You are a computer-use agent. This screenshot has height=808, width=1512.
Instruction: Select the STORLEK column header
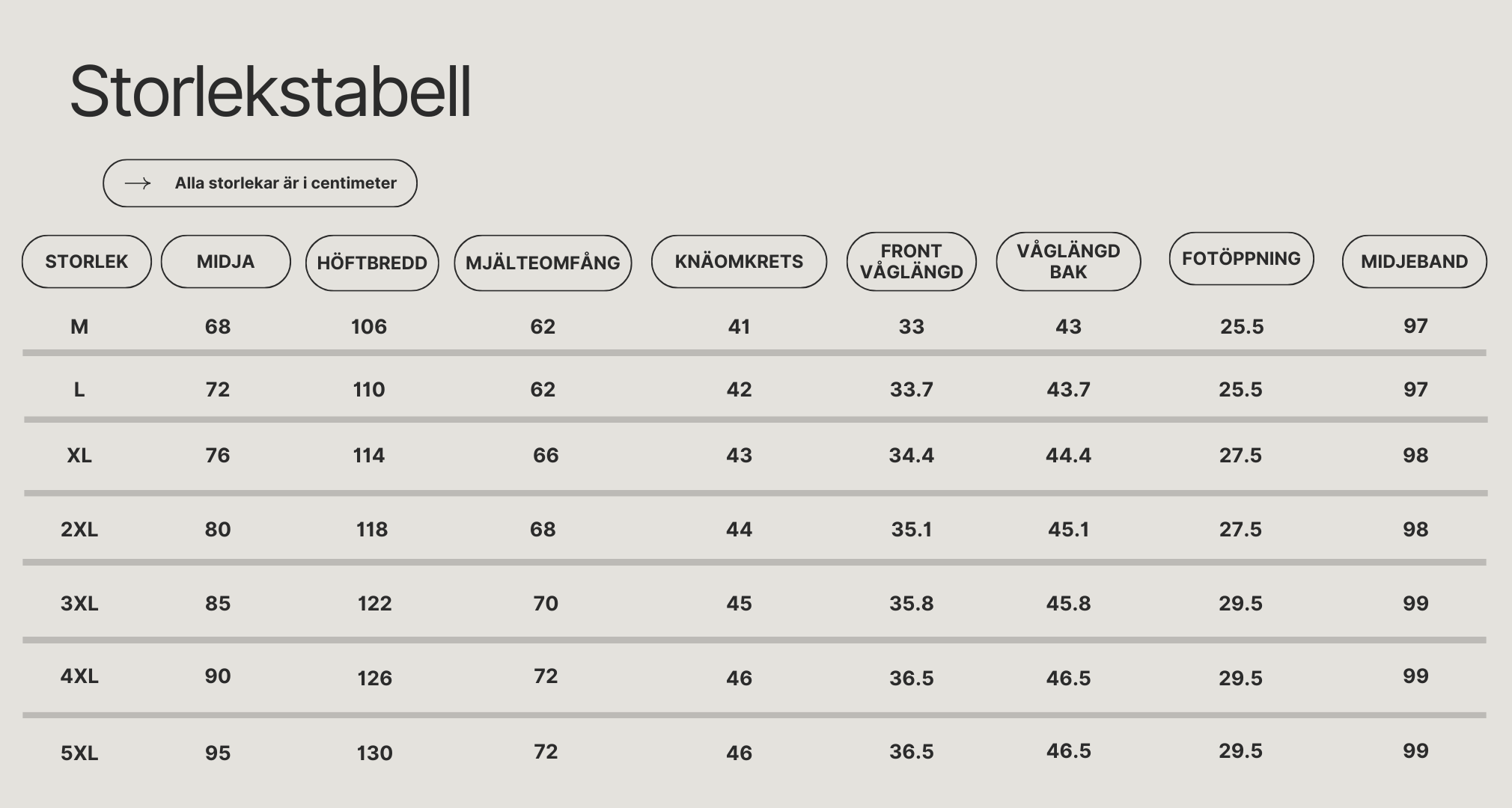[x=87, y=261]
